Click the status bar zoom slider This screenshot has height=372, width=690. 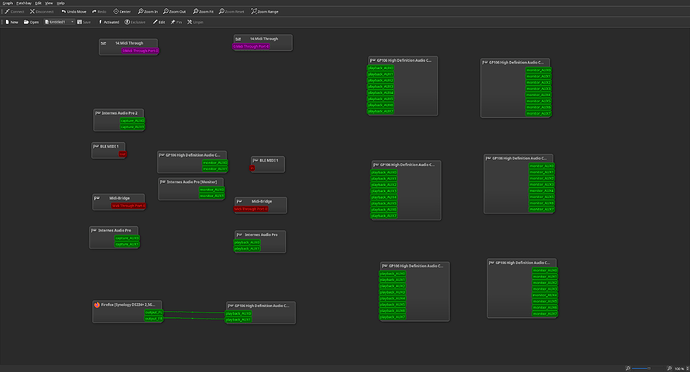[649, 368]
